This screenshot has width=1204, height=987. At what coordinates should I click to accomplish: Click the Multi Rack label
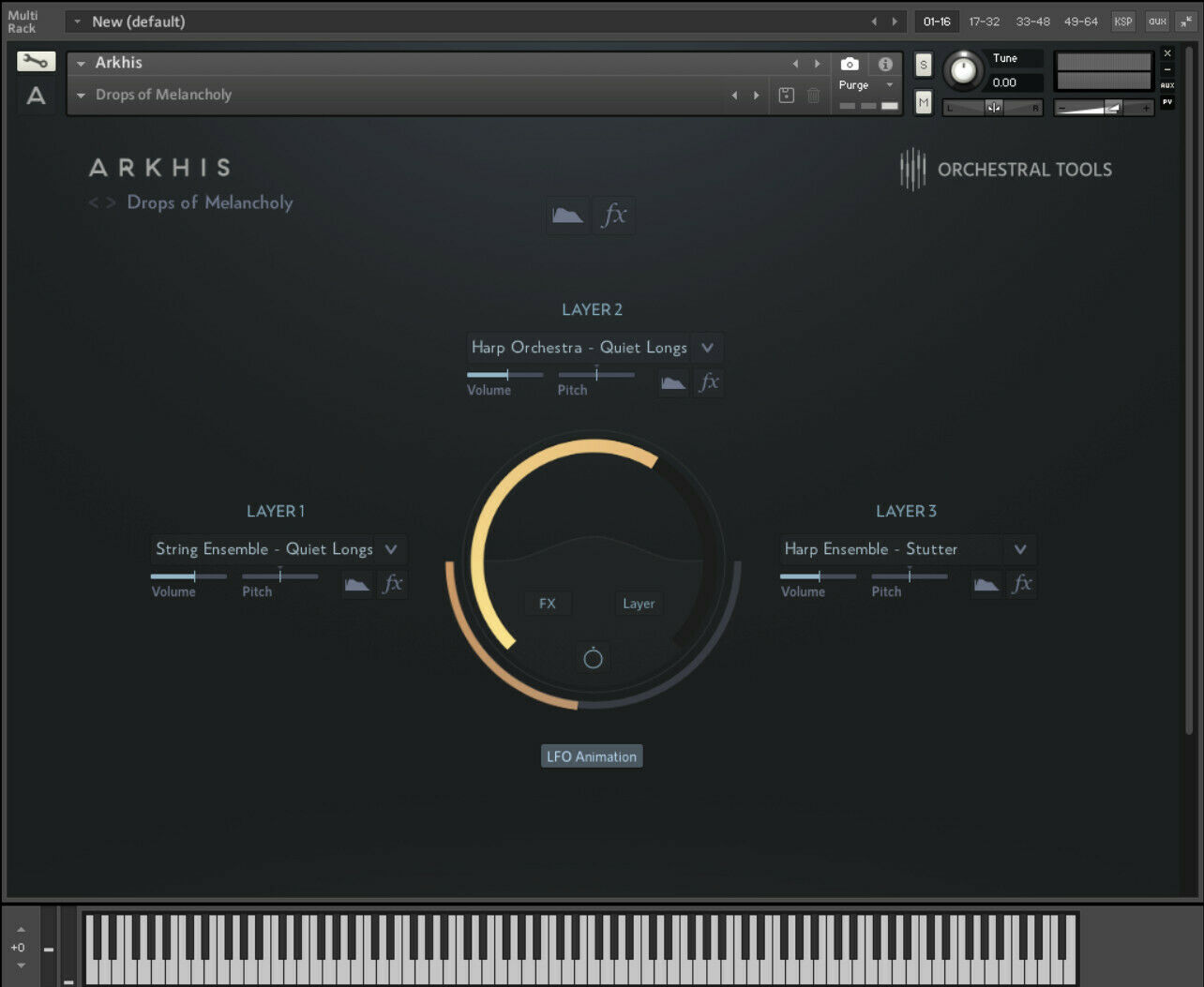(x=23, y=22)
